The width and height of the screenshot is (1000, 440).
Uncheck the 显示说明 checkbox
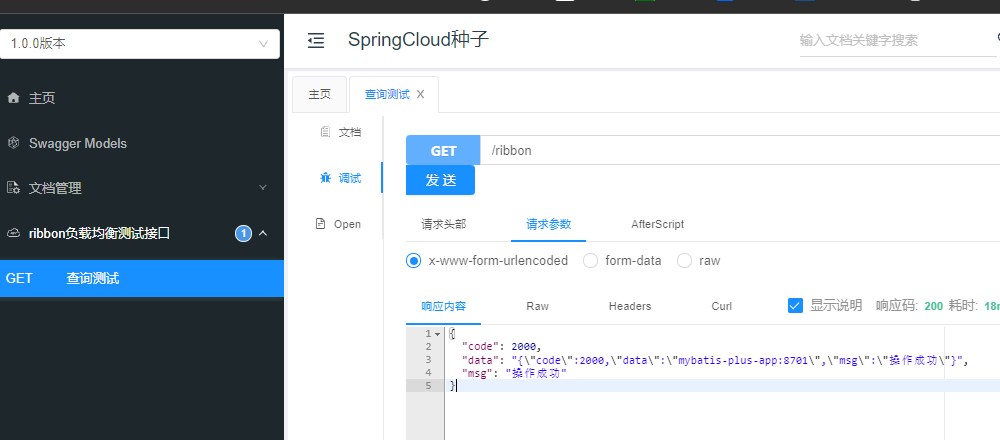(795, 305)
